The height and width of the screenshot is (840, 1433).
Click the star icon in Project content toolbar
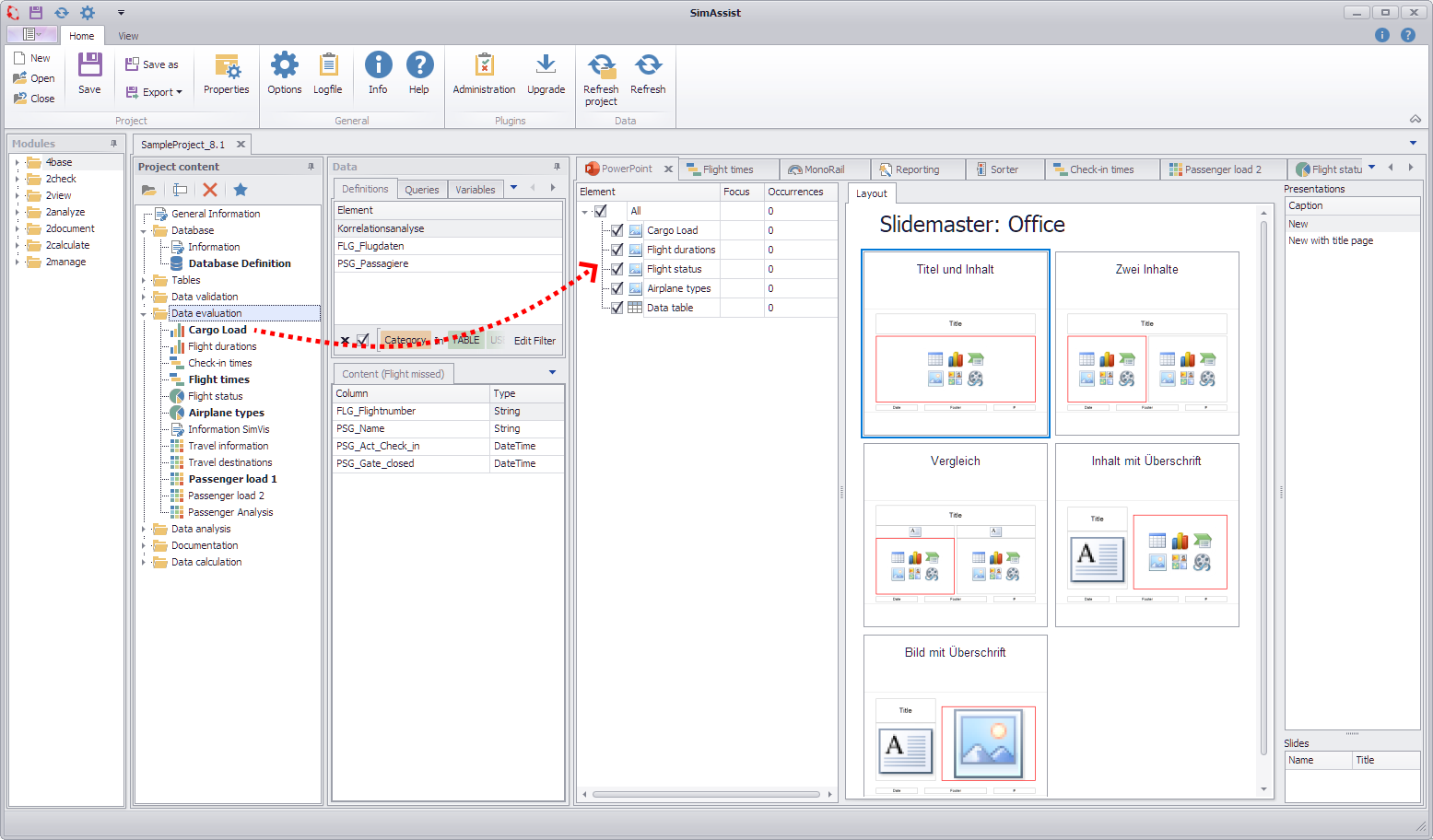(x=240, y=190)
